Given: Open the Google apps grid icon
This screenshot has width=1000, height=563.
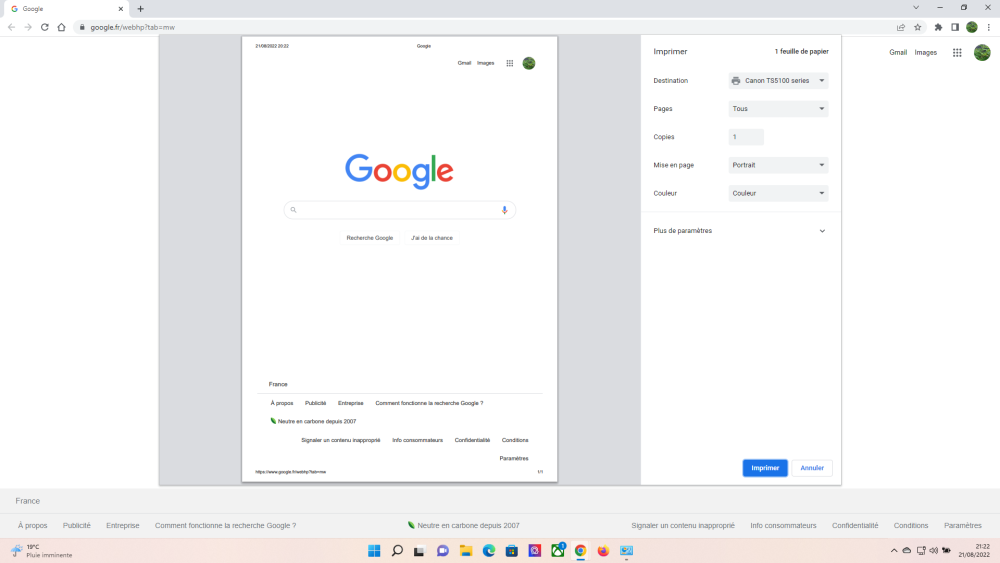Looking at the screenshot, I should click(957, 53).
